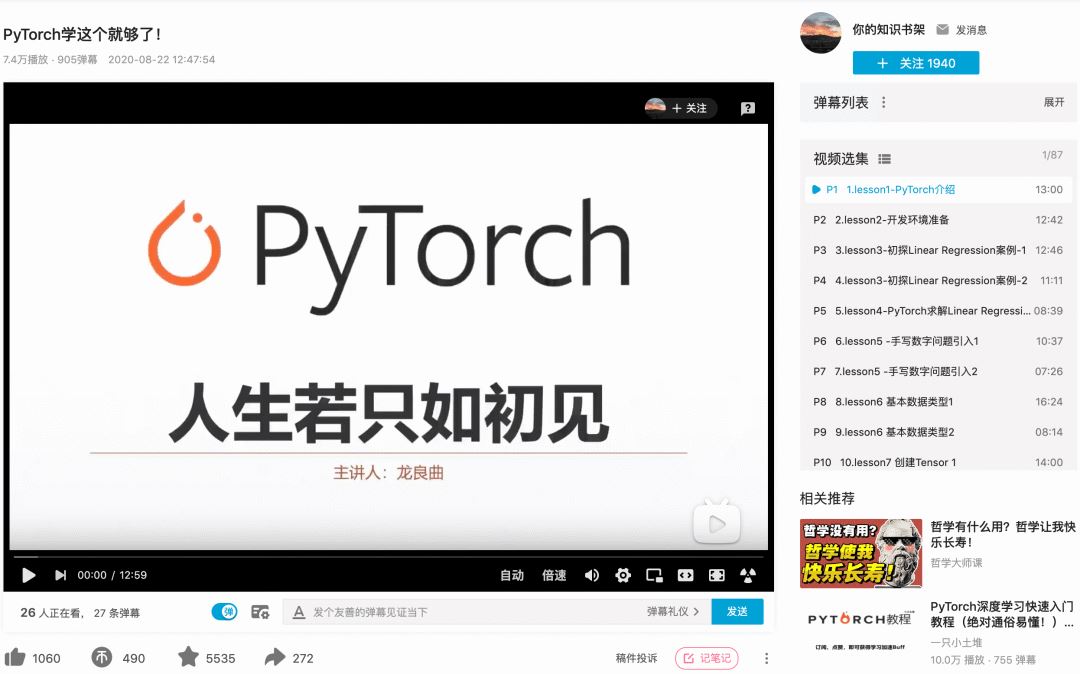The width and height of the screenshot is (1080, 674).
Task: Follow the uploader via 关注 1940 button
Action: 915,63
